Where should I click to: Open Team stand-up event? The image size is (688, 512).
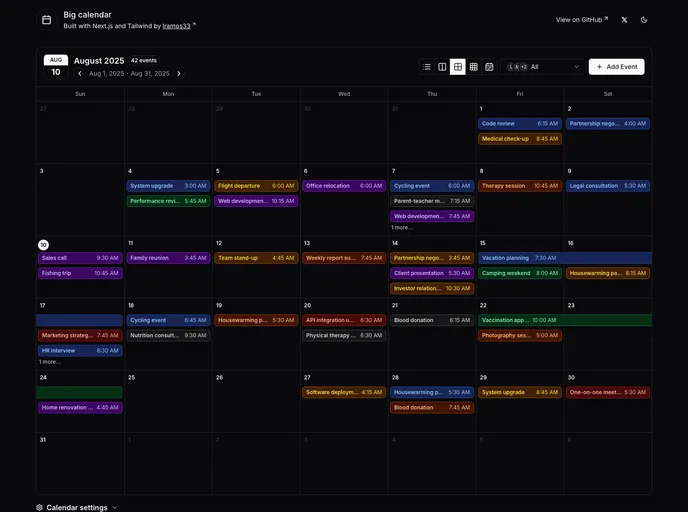pyautogui.click(x=256, y=258)
